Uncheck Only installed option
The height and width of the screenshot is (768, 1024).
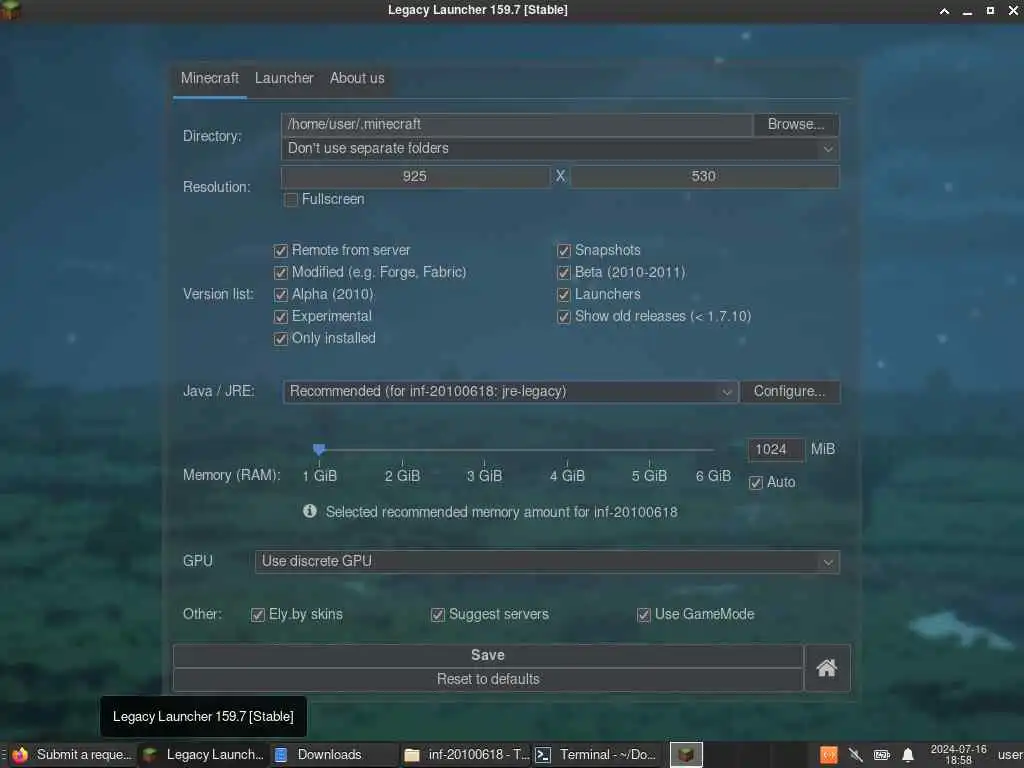[x=281, y=339]
